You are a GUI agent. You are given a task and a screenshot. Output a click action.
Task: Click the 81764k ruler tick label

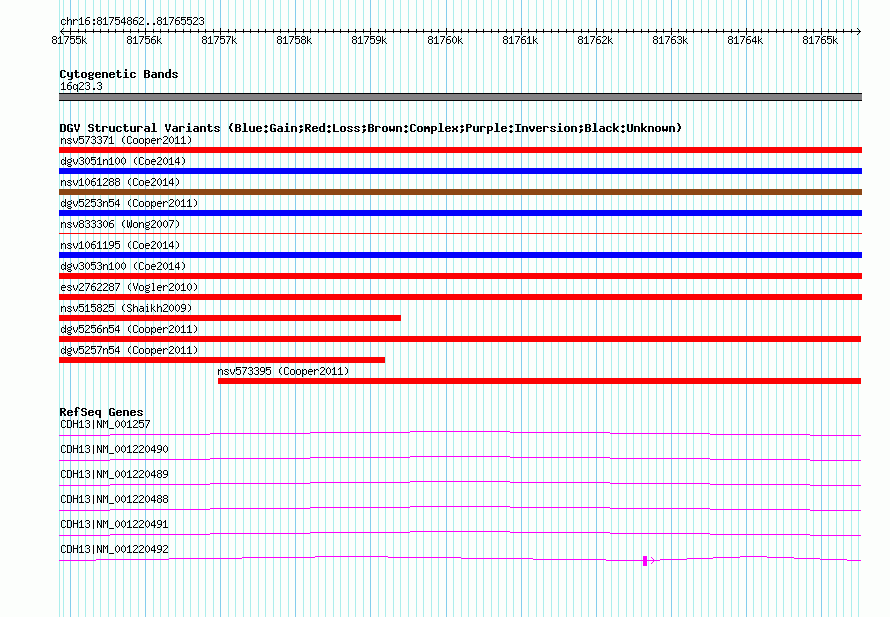(x=745, y=40)
